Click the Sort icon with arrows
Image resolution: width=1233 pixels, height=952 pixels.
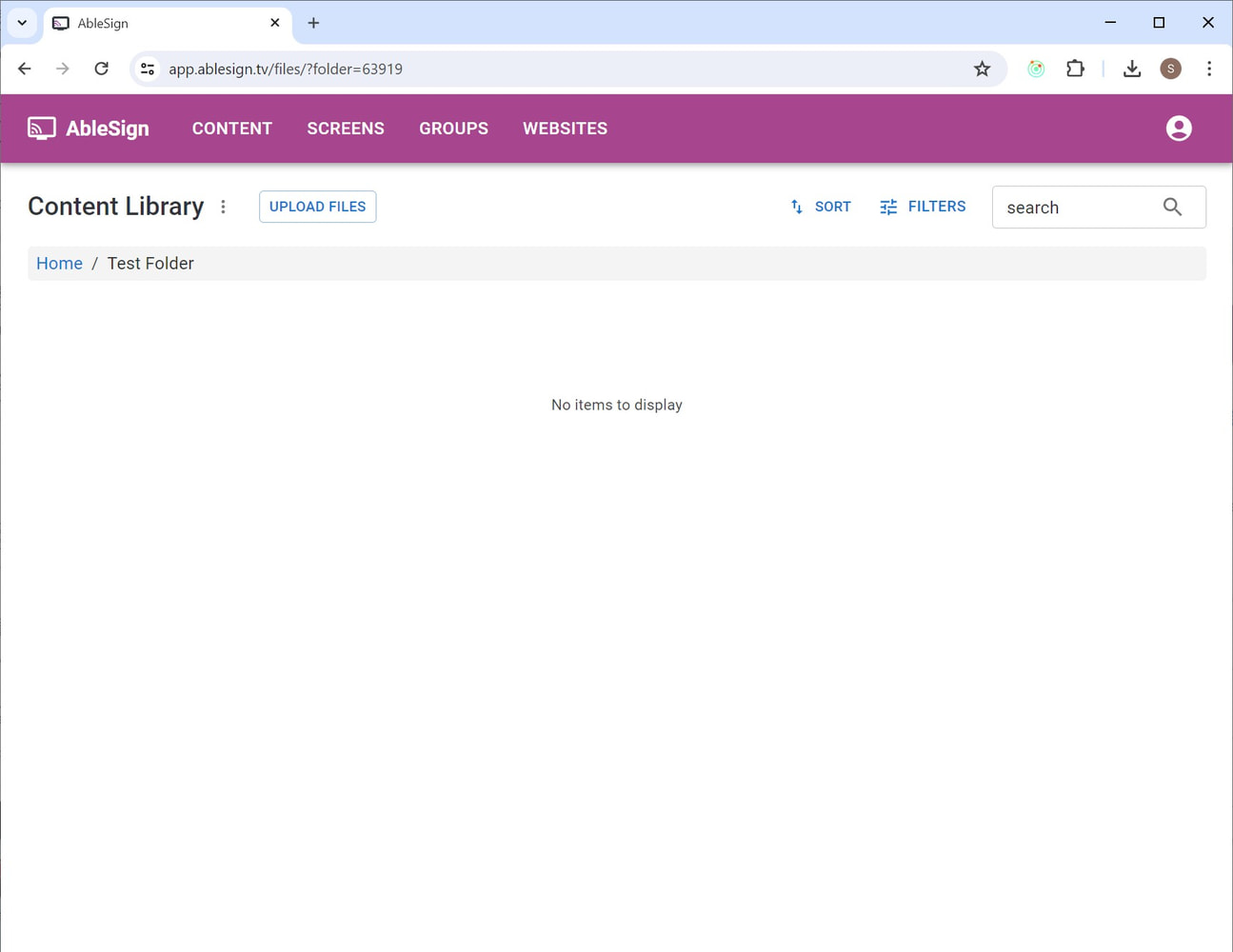pyautogui.click(x=797, y=207)
